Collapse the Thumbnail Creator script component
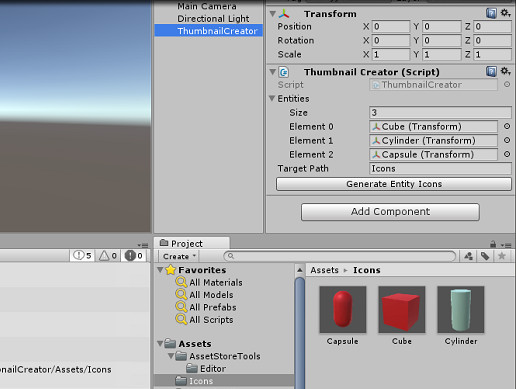 tap(273, 72)
